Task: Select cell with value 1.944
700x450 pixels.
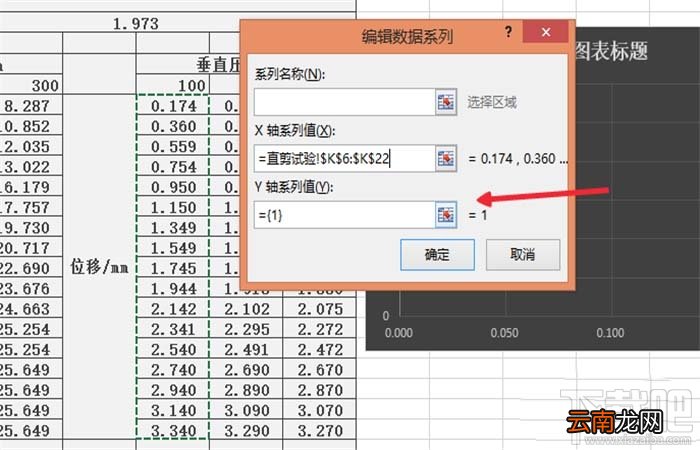Action: click(x=173, y=288)
